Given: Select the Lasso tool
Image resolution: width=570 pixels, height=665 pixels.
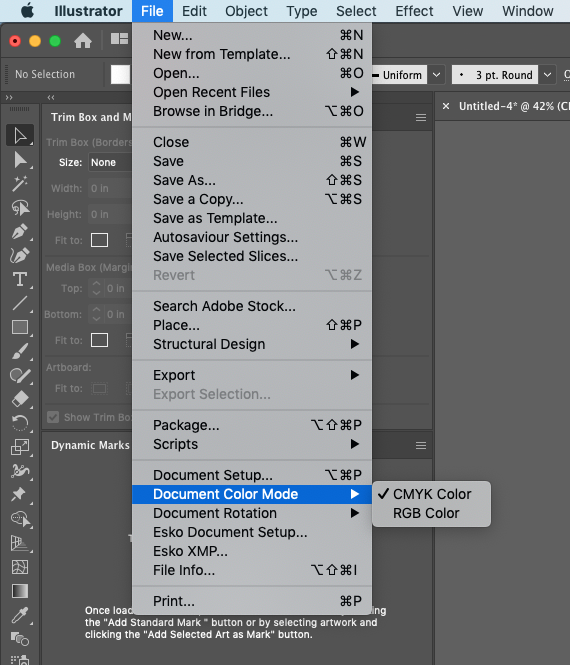Looking at the screenshot, I should tap(20, 208).
